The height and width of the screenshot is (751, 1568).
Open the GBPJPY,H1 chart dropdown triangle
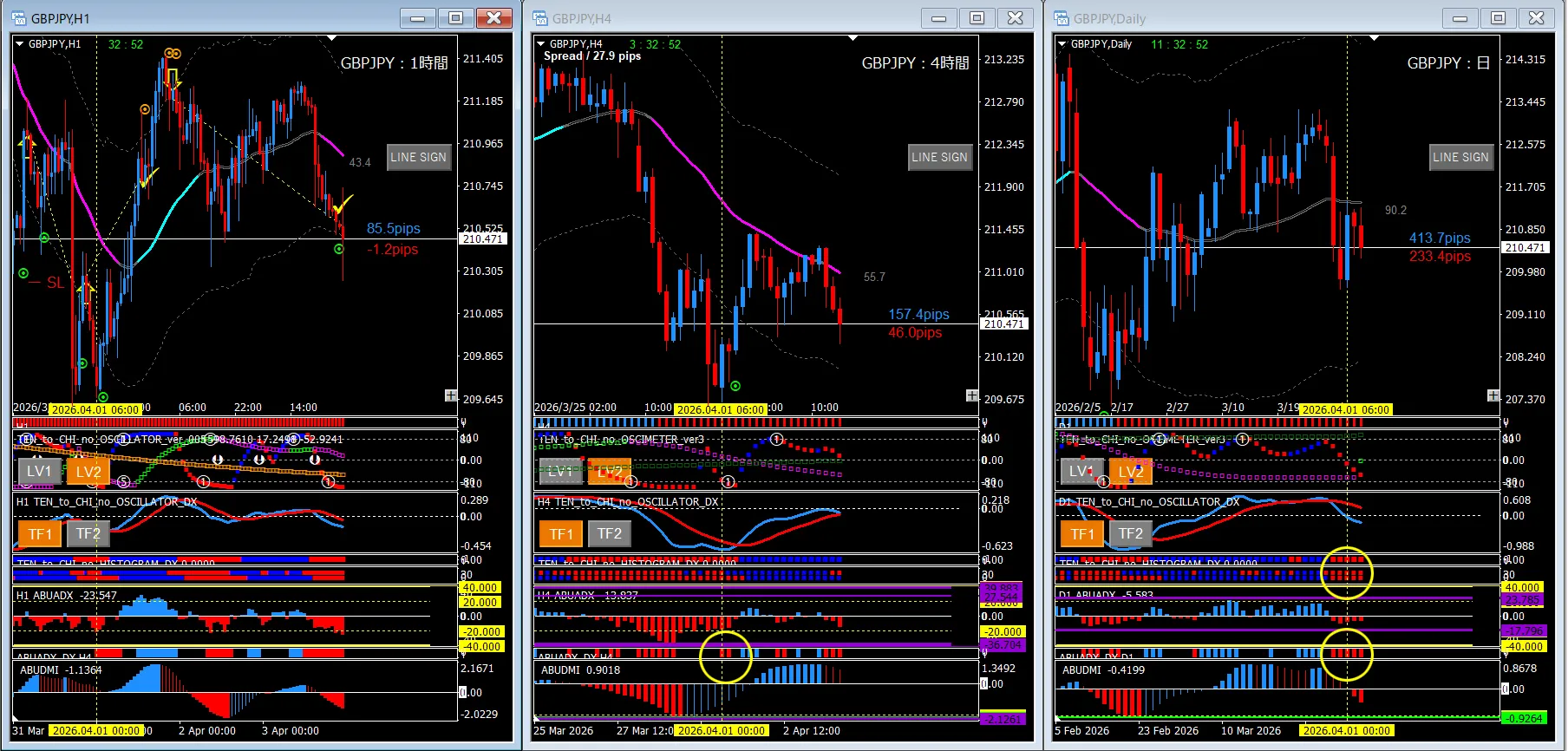point(20,44)
